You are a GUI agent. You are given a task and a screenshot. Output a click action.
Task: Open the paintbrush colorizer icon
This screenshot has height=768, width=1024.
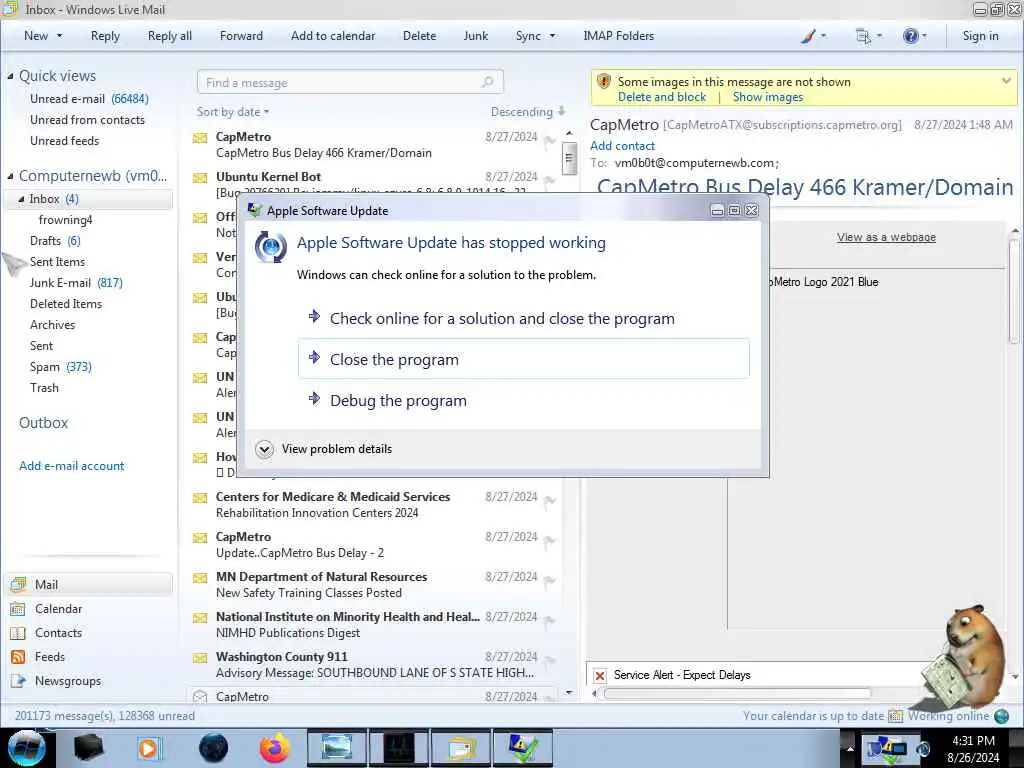(808, 36)
